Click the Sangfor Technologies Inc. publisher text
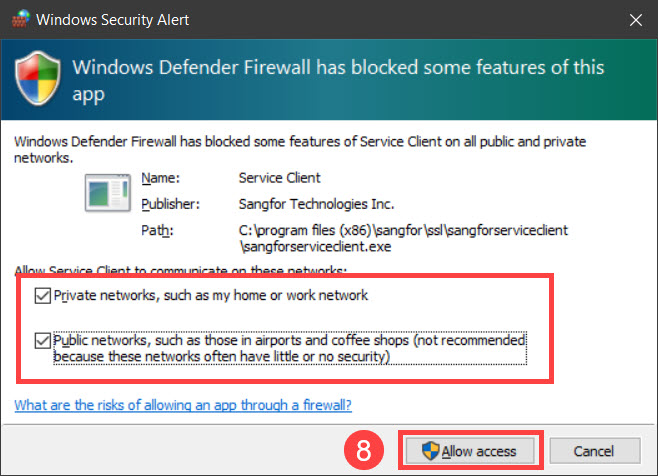 [316, 204]
